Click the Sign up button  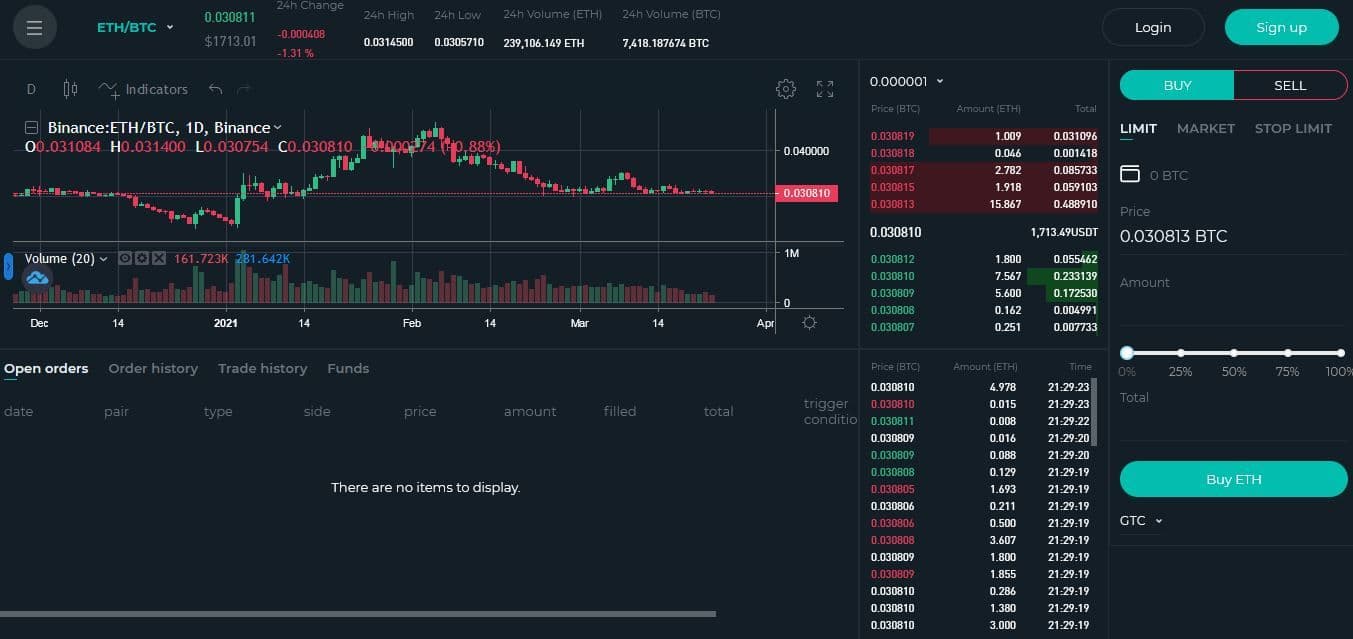click(1281, 27)
